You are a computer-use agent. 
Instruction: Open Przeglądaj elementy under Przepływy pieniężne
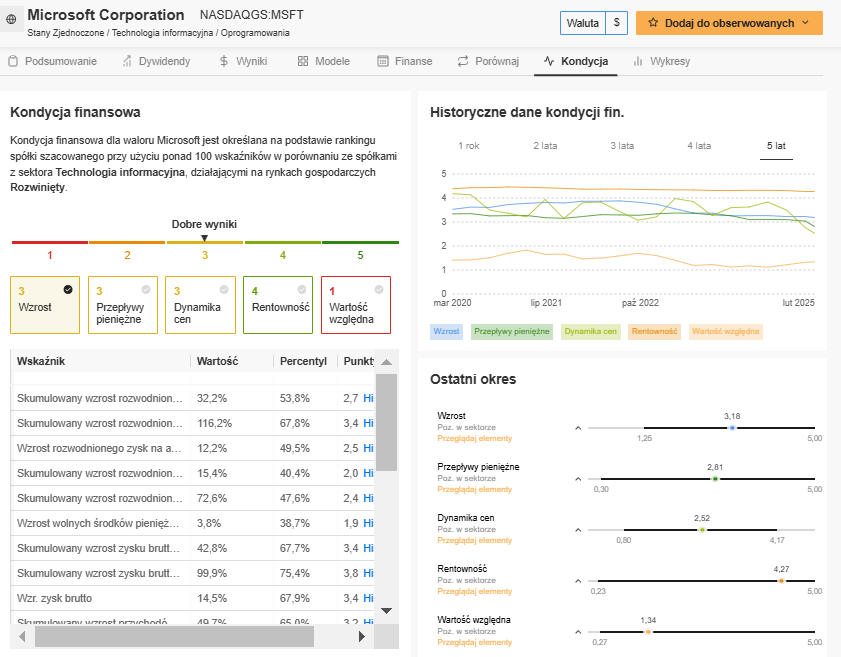click(475, 489)
